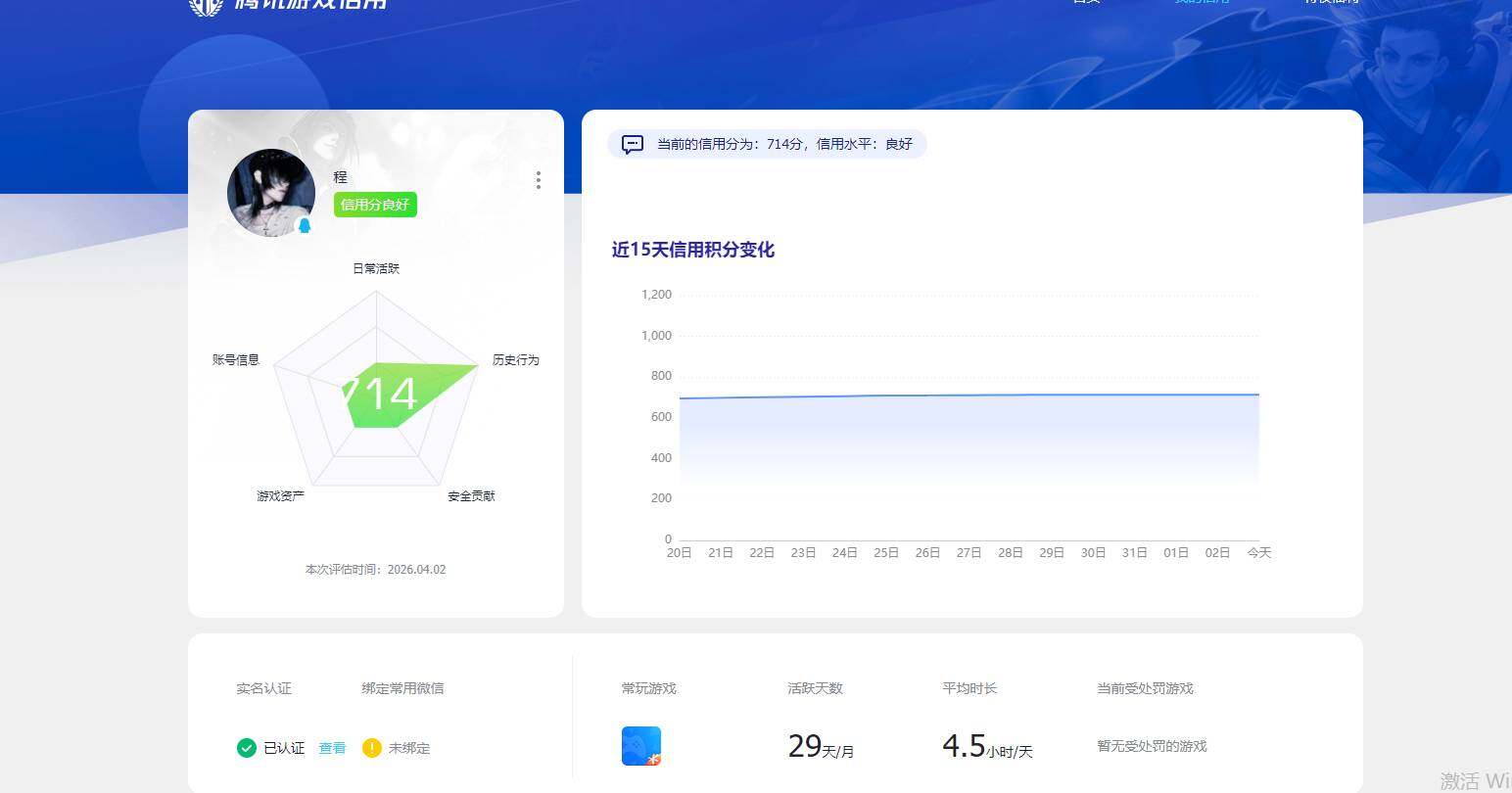Click the 平均时长 label

click(x=969, y=688)
